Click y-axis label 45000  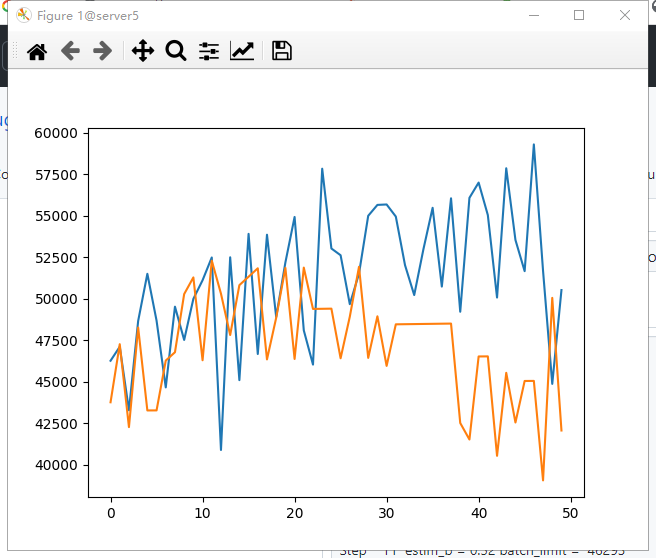(56, 382)
